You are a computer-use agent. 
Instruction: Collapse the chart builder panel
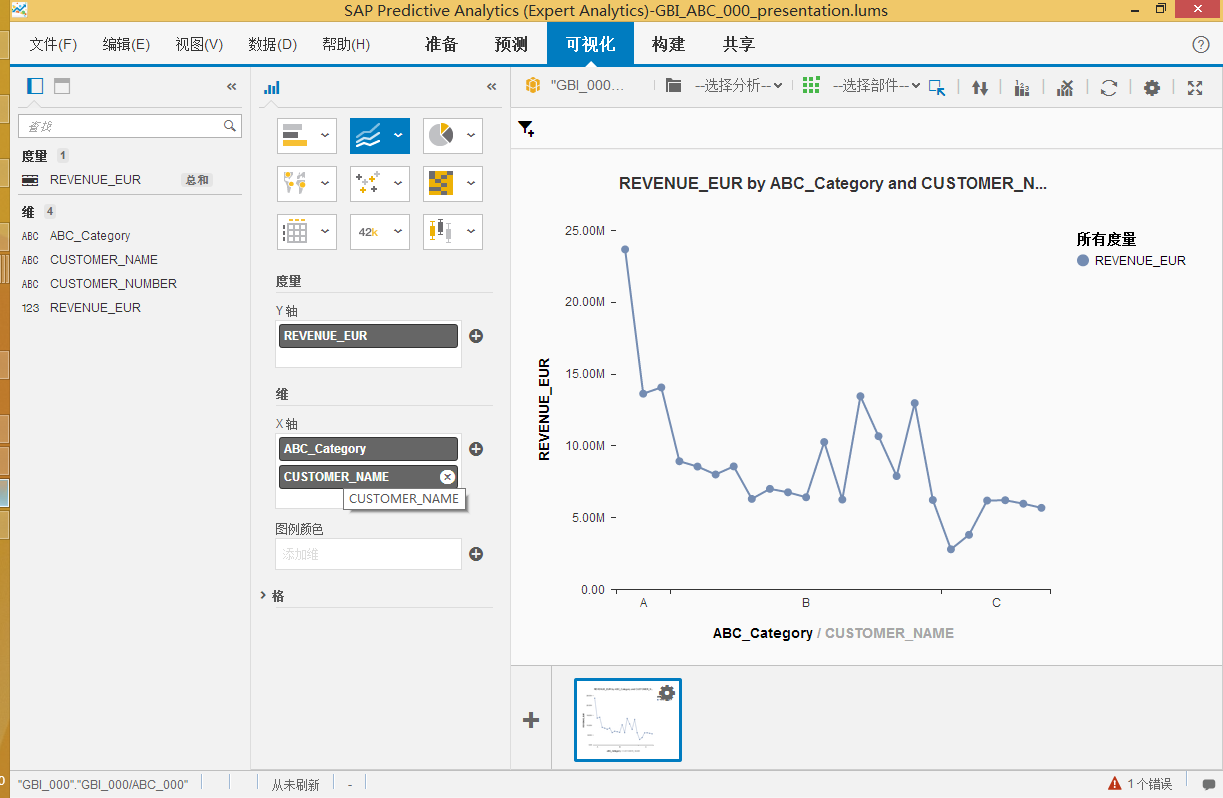click(x=492, y=87)
